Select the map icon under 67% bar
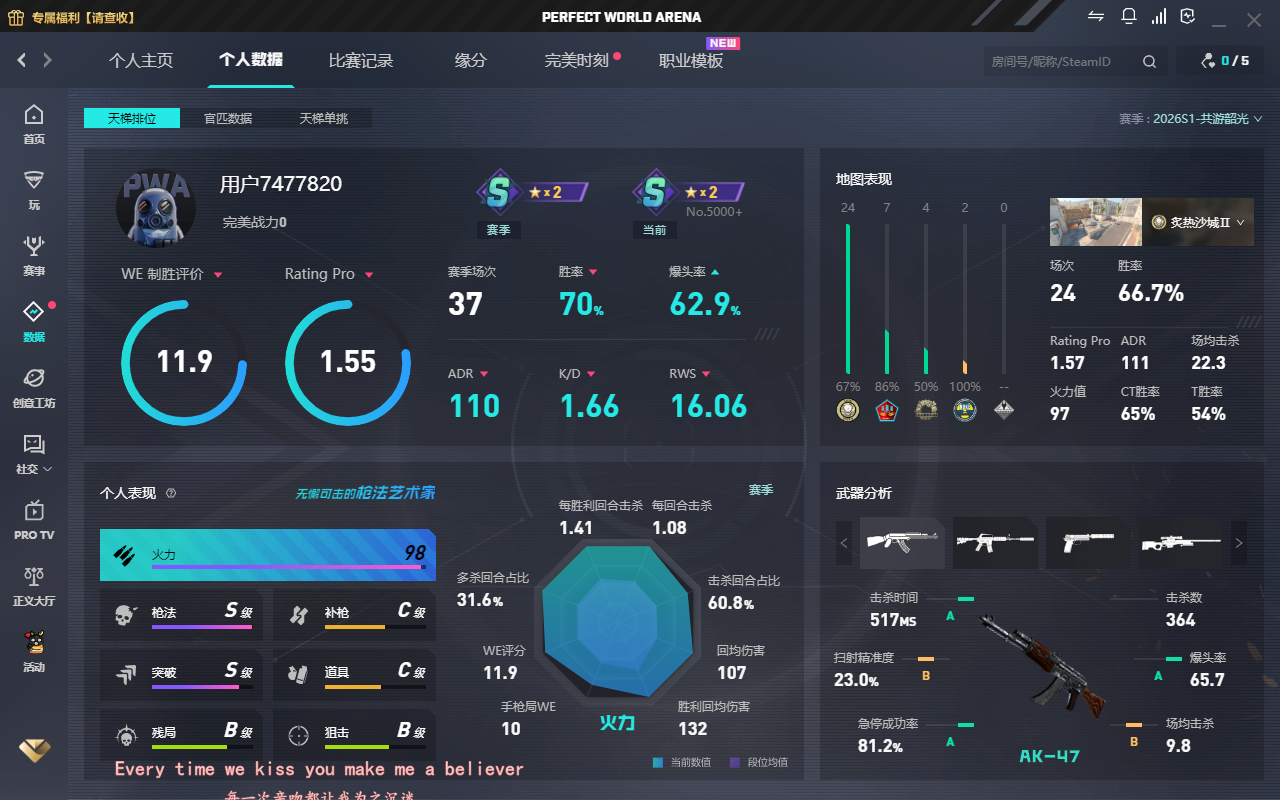The image size is (1280, 800). 847,409
